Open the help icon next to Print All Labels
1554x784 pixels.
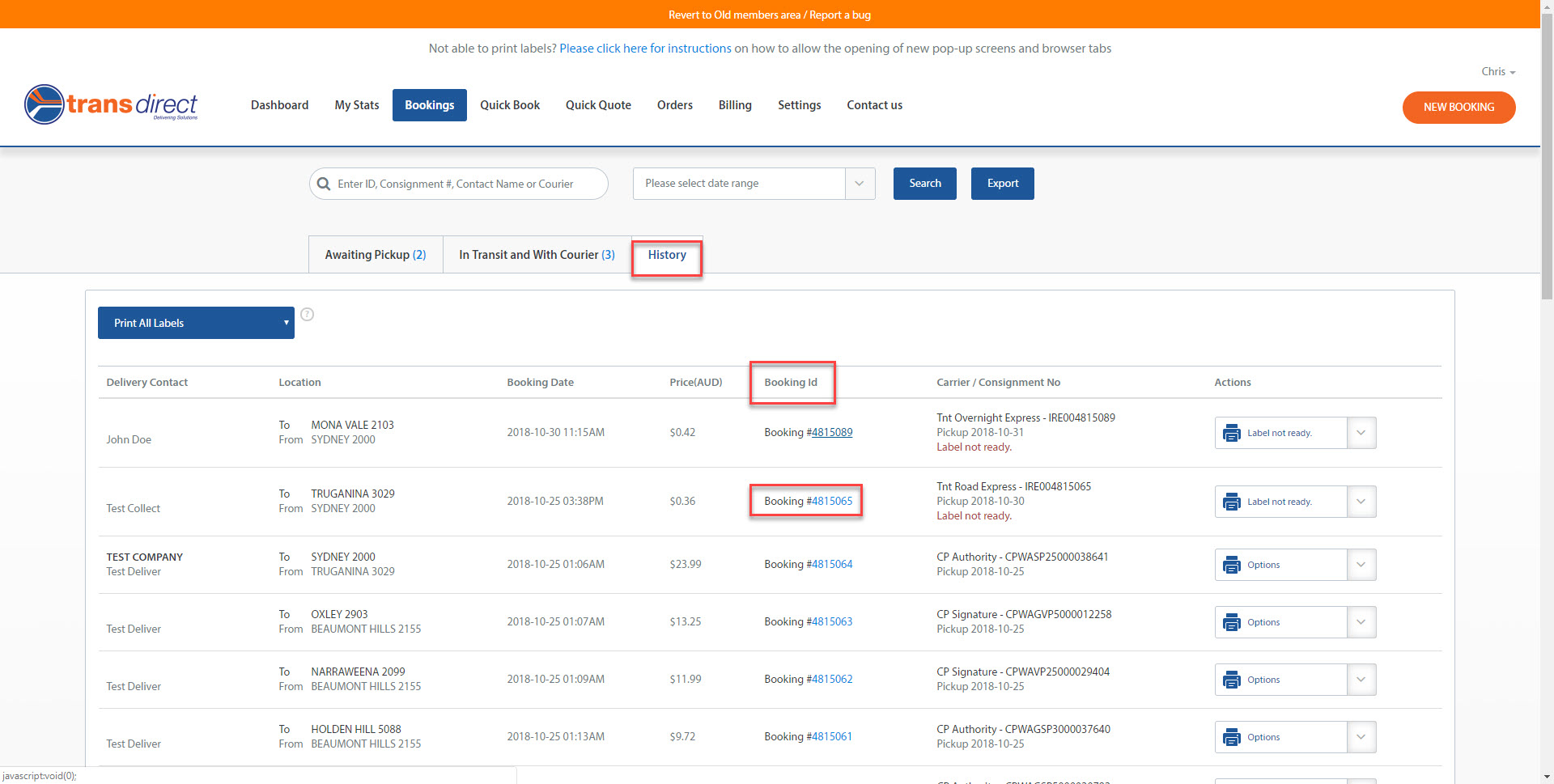(x=308, y=315)
